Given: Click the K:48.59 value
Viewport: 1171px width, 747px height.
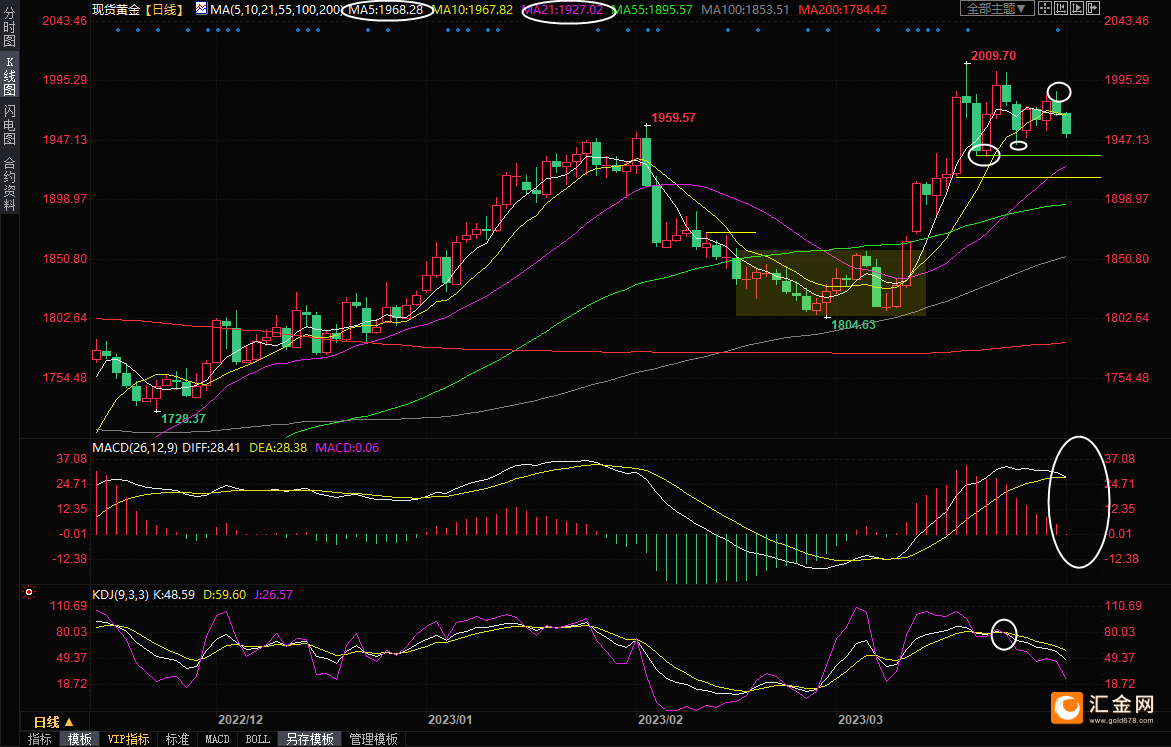Looking at the screenshot, I should [173, 595].
